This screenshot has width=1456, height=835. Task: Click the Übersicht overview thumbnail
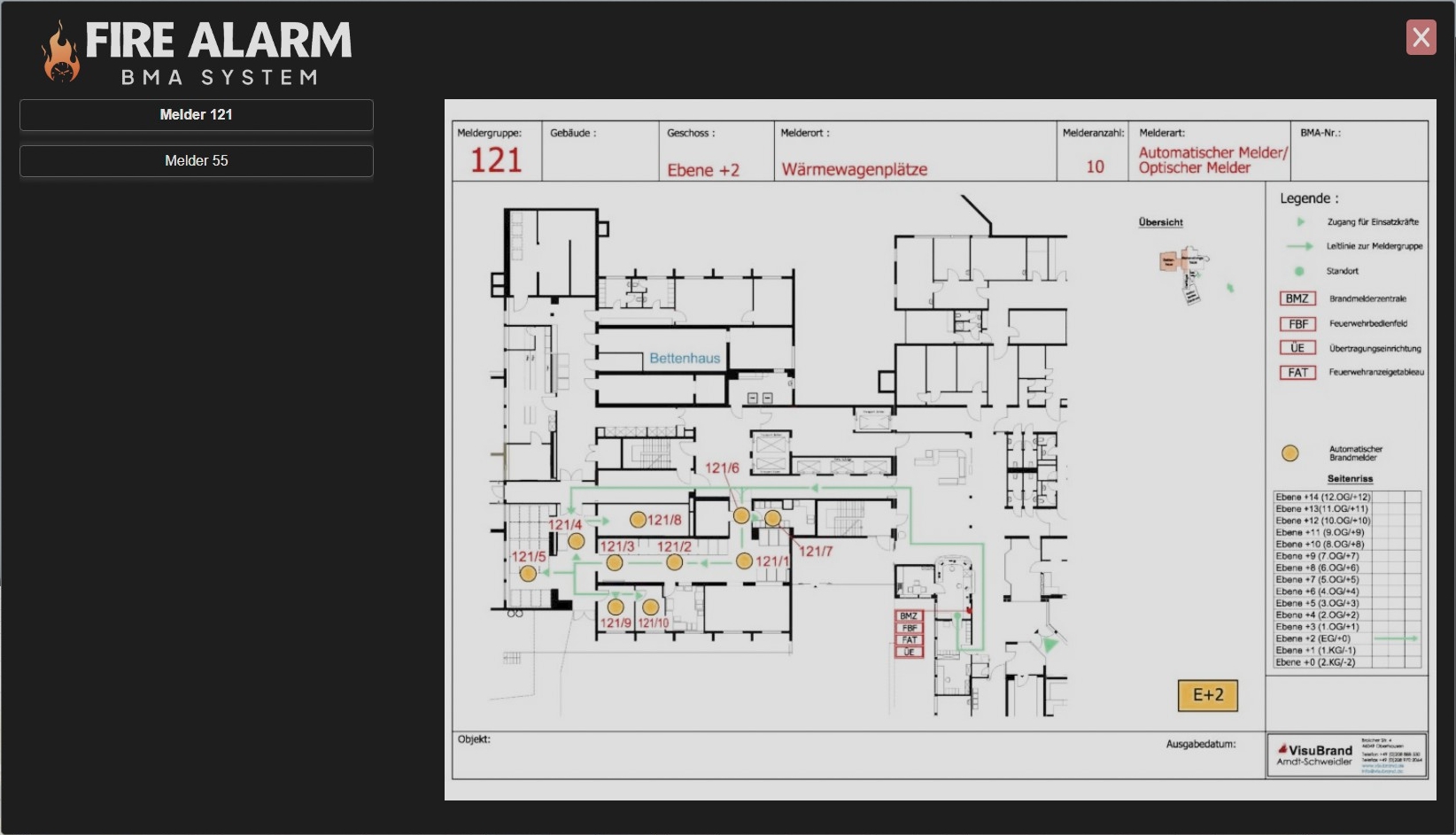[1185, 268]
